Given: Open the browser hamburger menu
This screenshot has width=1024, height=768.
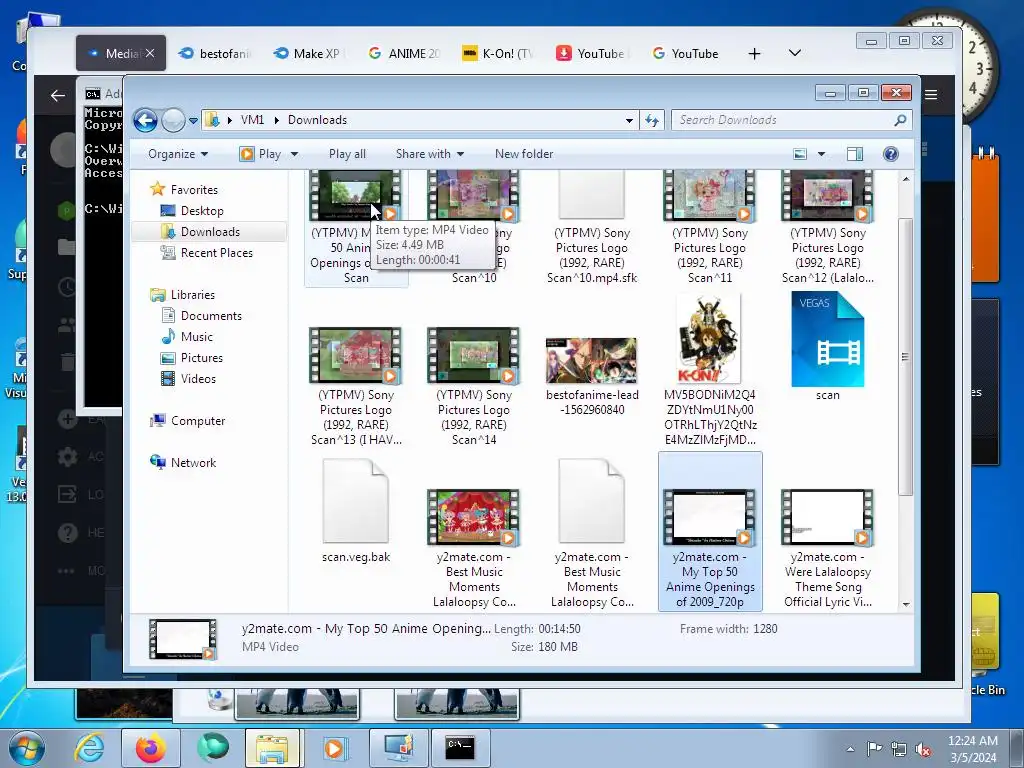Looking at the screenshot, I should tap(931, 95).
